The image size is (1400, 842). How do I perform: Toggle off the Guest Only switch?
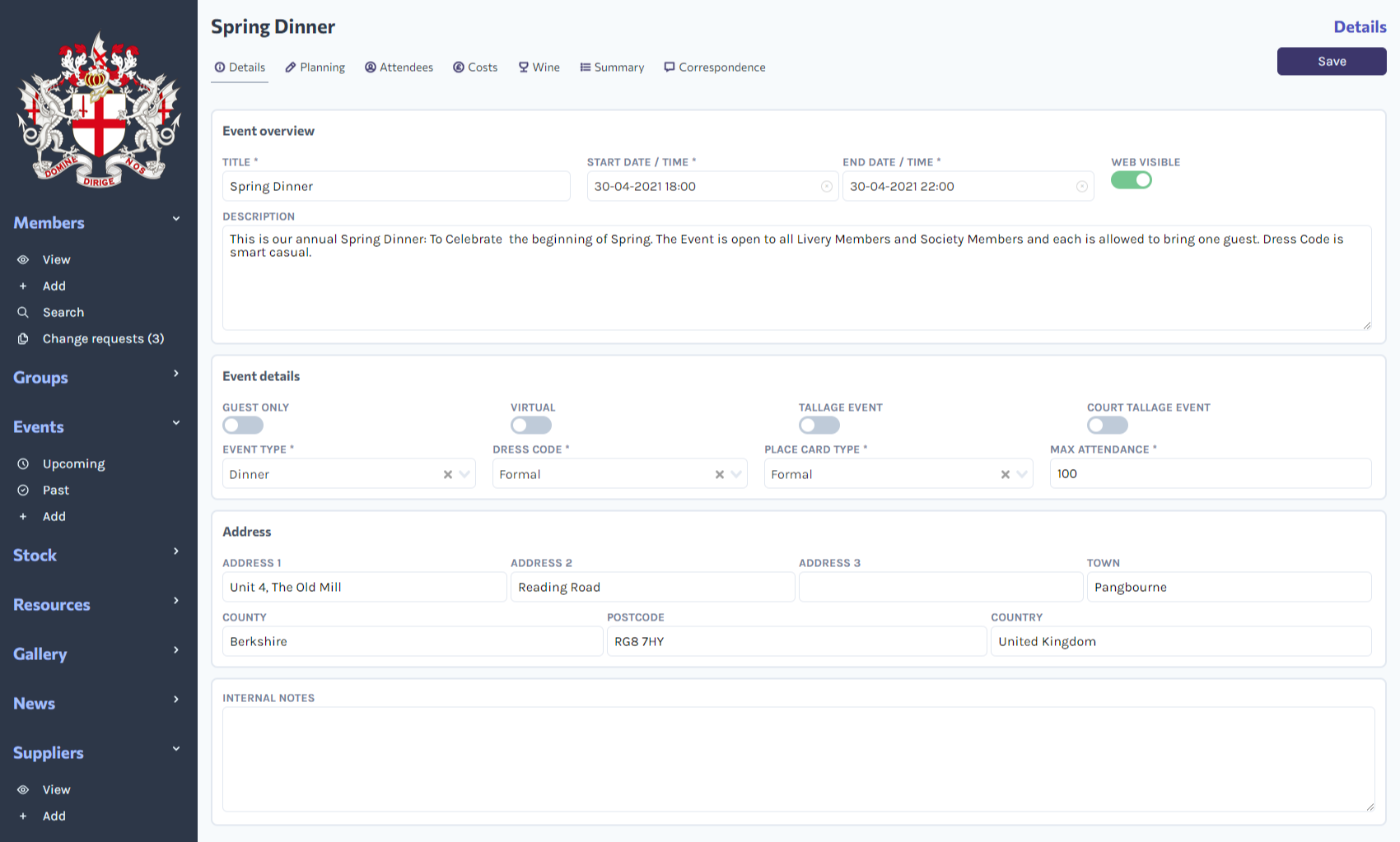[x=242, y=425]
